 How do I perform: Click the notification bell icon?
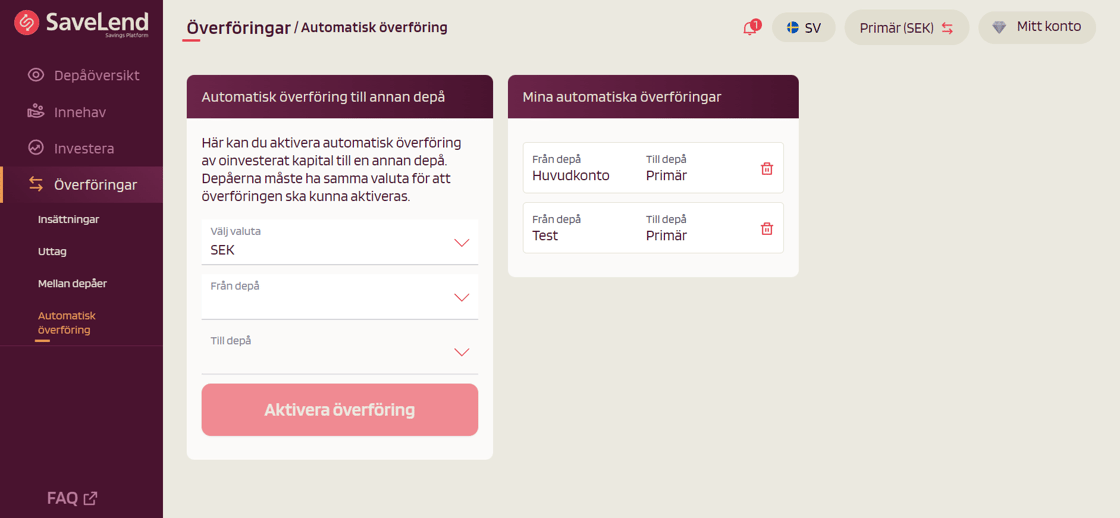point(750,28)
